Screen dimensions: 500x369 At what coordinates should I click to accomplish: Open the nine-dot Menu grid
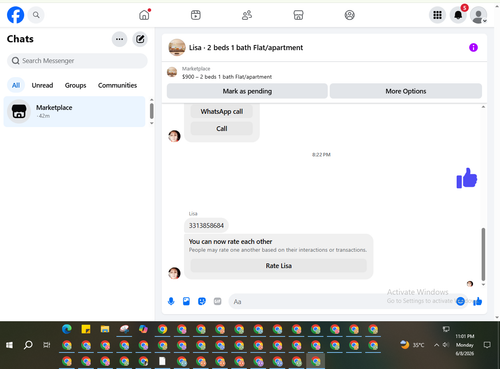click(x=437, y=15)
